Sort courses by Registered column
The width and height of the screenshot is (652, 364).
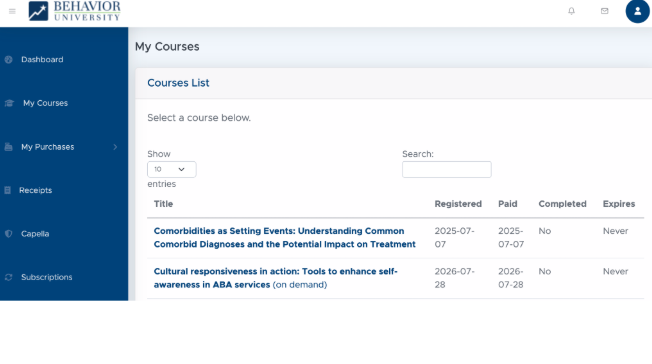[x=458, y=204]
